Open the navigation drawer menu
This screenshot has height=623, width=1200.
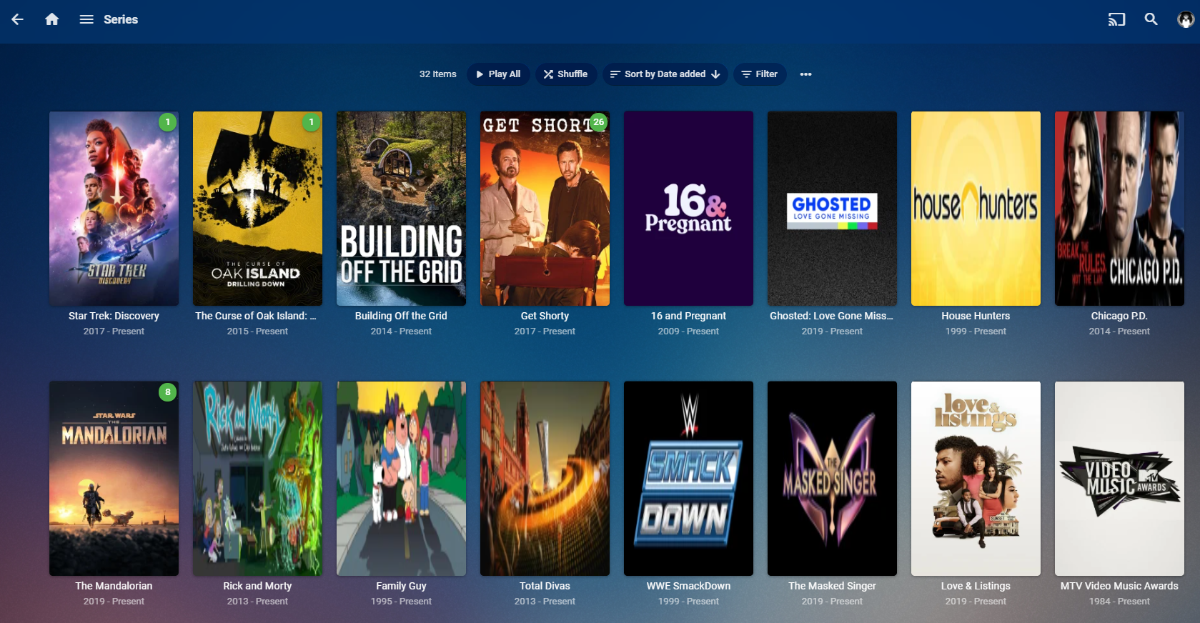point(86,18)
